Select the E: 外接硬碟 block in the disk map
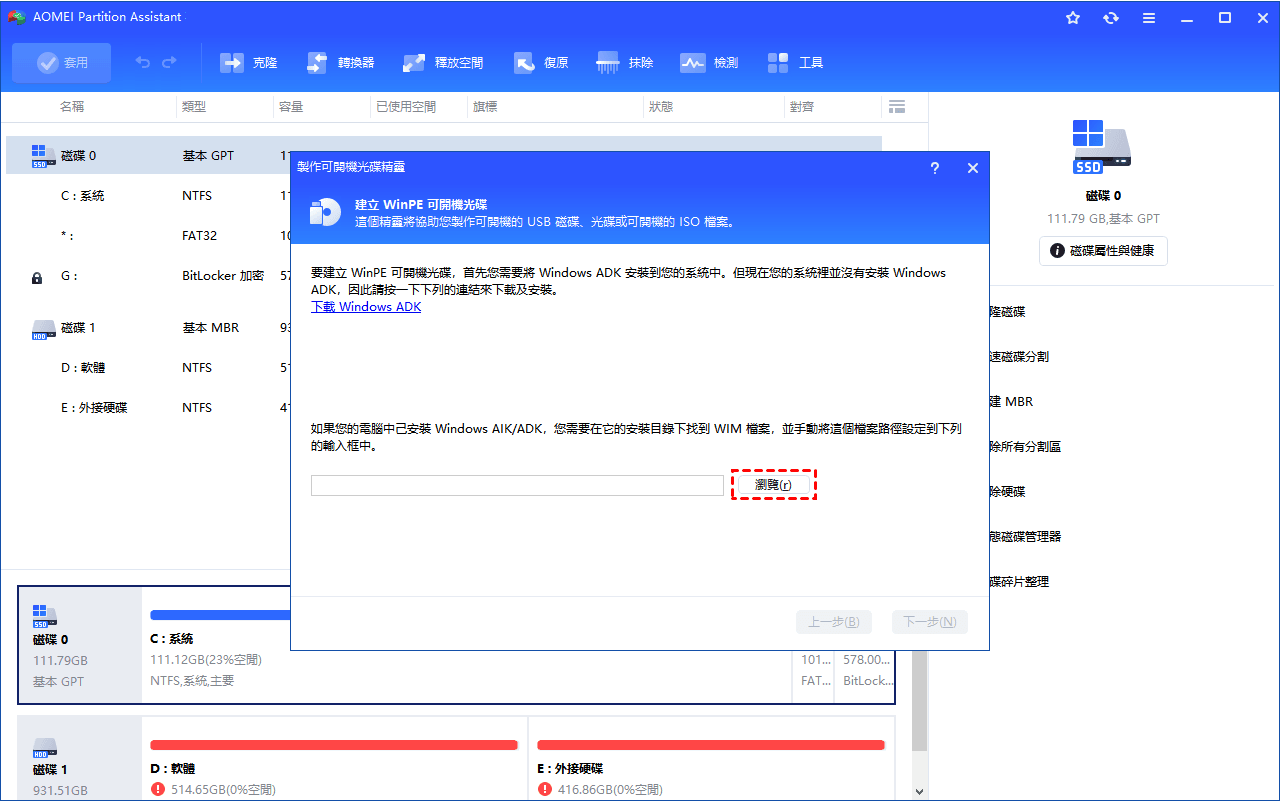 (x=711, y=759)
